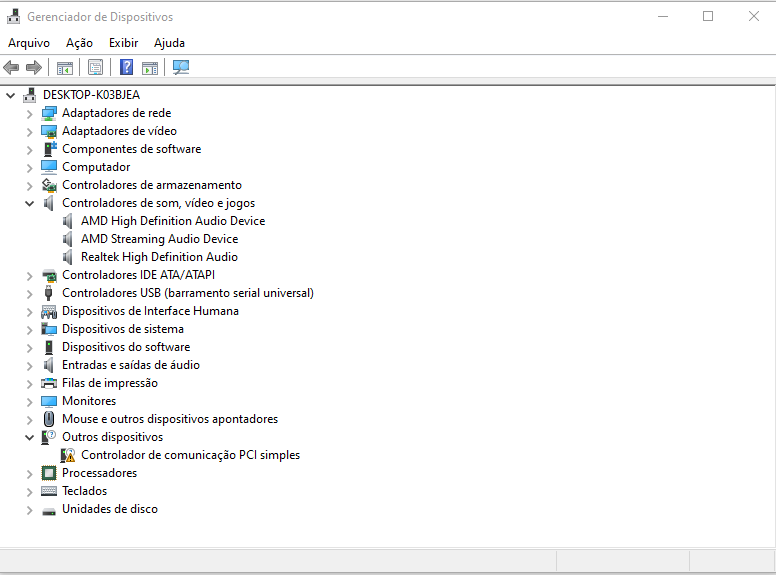
Task: Collapse Outros dispositivos chevron
Action: click(30, 437)
